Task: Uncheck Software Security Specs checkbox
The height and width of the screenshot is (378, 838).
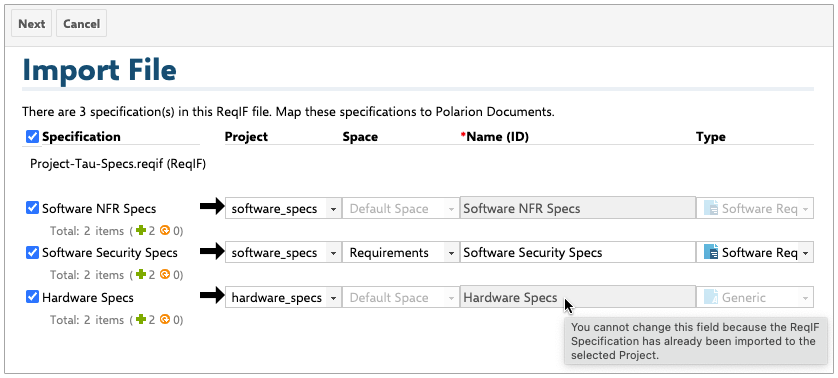Action: [x=33, y=252]
